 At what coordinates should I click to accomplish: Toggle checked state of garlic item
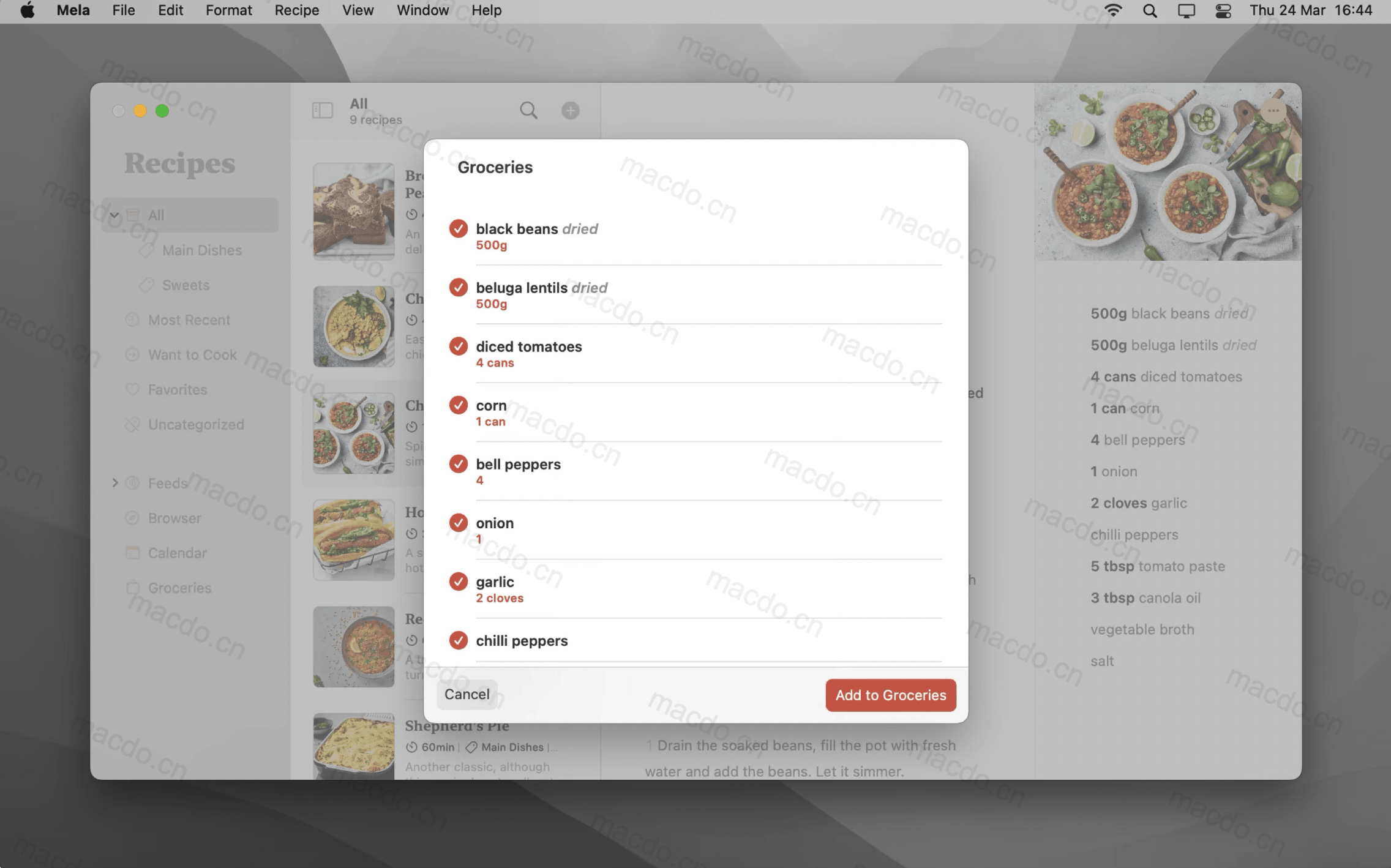[457, 581]
